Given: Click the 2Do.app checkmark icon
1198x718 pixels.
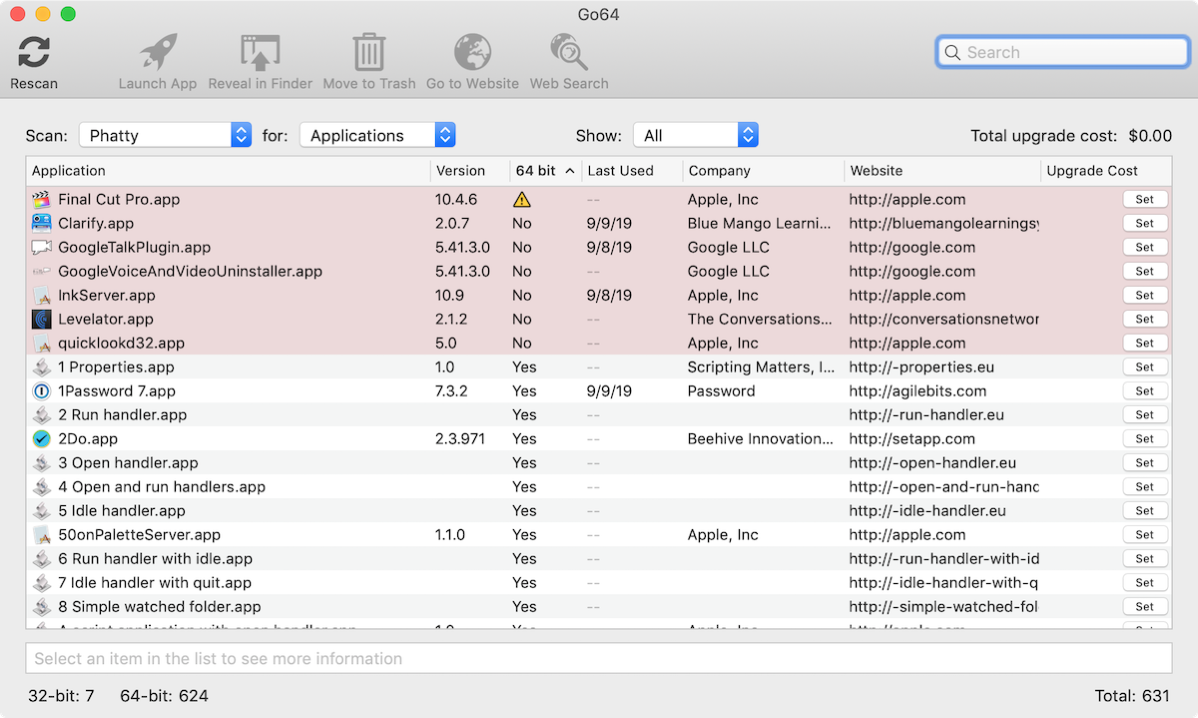Looking at the screenshot, I should point(41,439).
